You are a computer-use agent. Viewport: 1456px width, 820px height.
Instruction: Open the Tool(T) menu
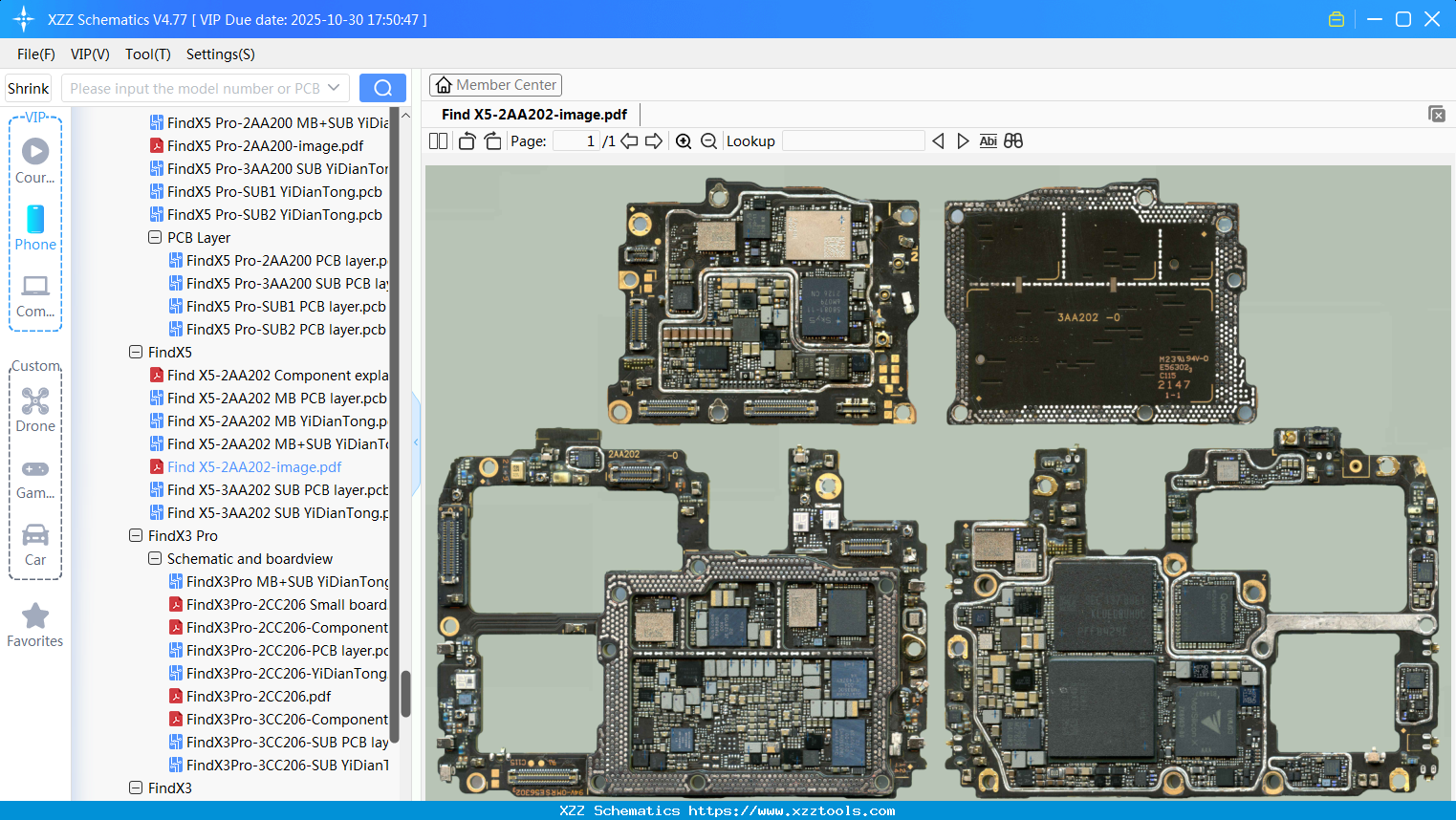coord(148,54)
